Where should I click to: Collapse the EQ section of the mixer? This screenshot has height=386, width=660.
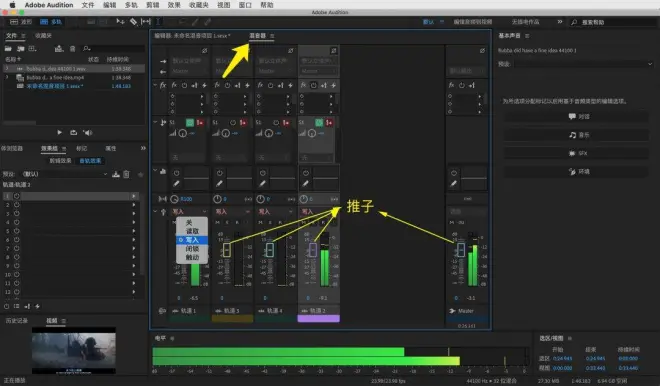[155, 170]
